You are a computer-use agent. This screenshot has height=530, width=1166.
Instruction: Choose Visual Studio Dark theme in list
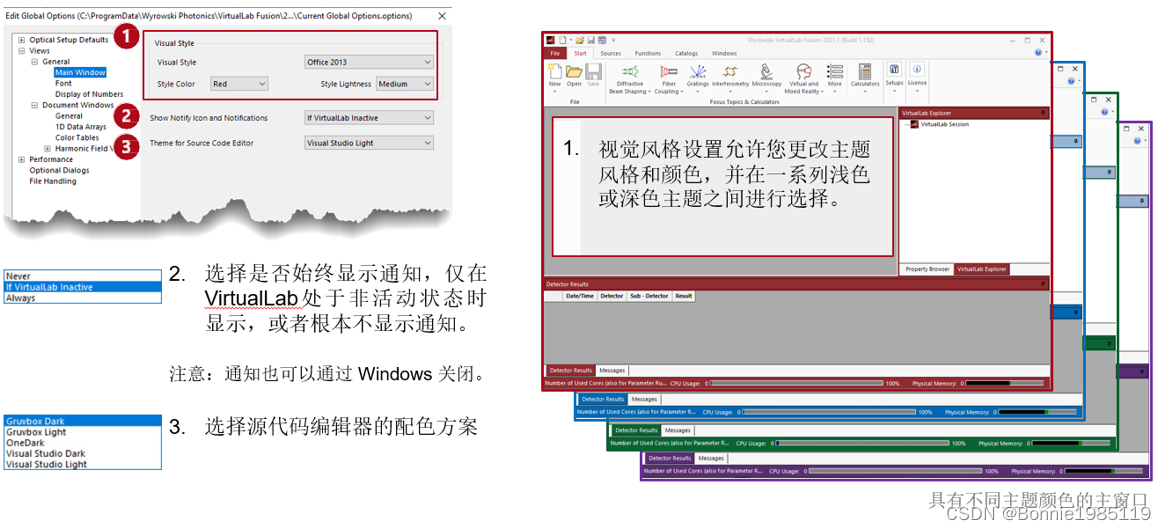(82, 453)
